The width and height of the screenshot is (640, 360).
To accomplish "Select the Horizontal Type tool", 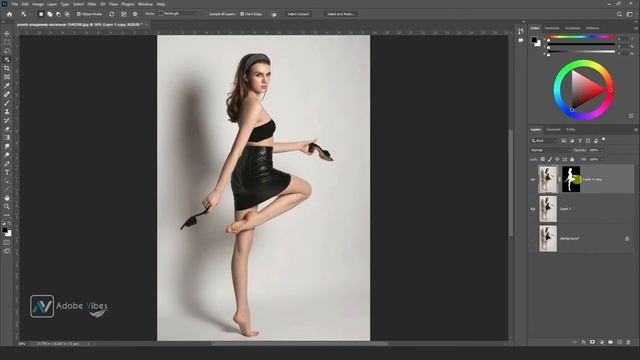I will point(7,172).
